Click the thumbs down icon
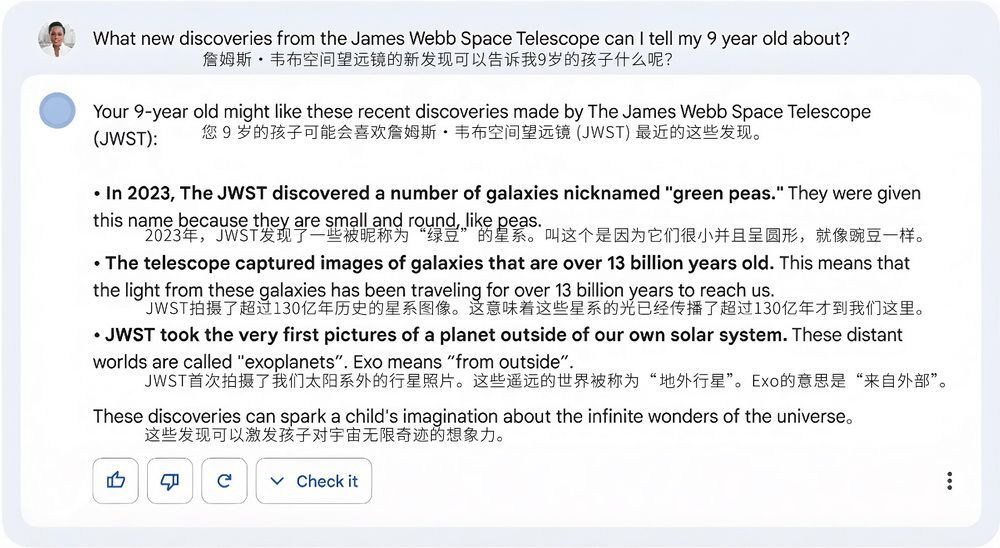The image size is (1000, 548). pos(170,481)
